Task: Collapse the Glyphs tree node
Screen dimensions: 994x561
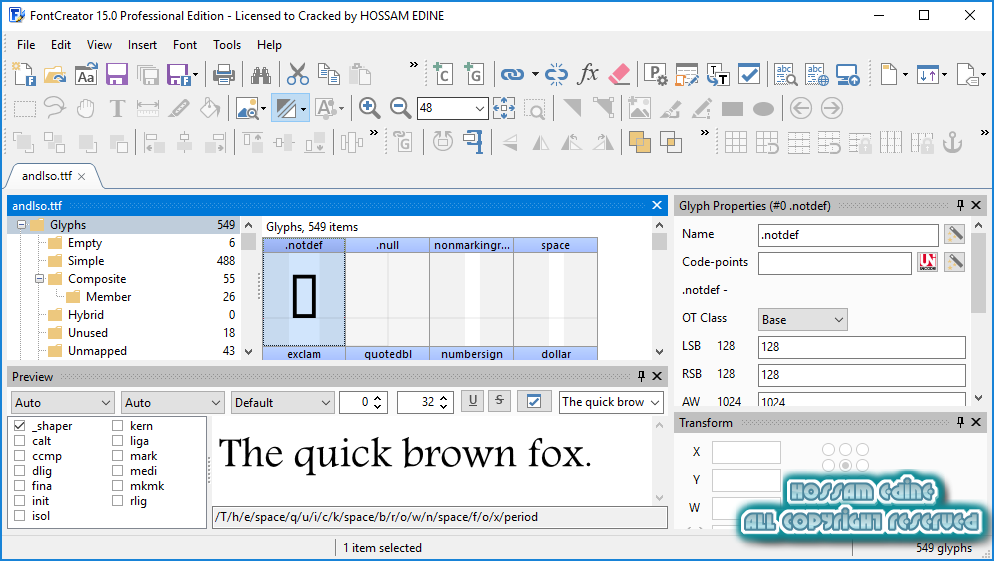Action: (x=21, y=225)
